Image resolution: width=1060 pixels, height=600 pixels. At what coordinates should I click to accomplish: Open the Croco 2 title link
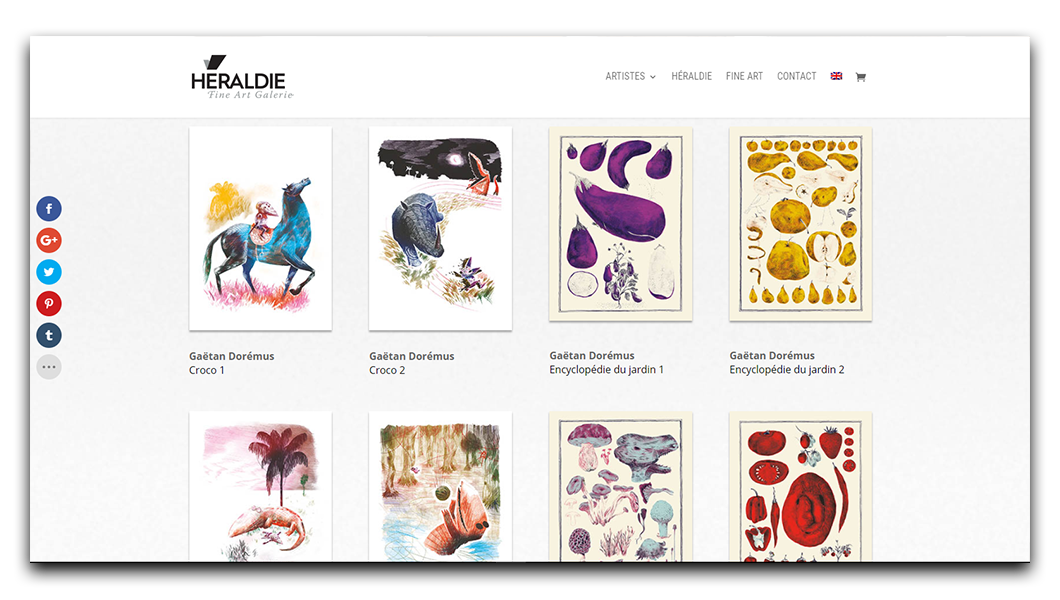[387, 370]
